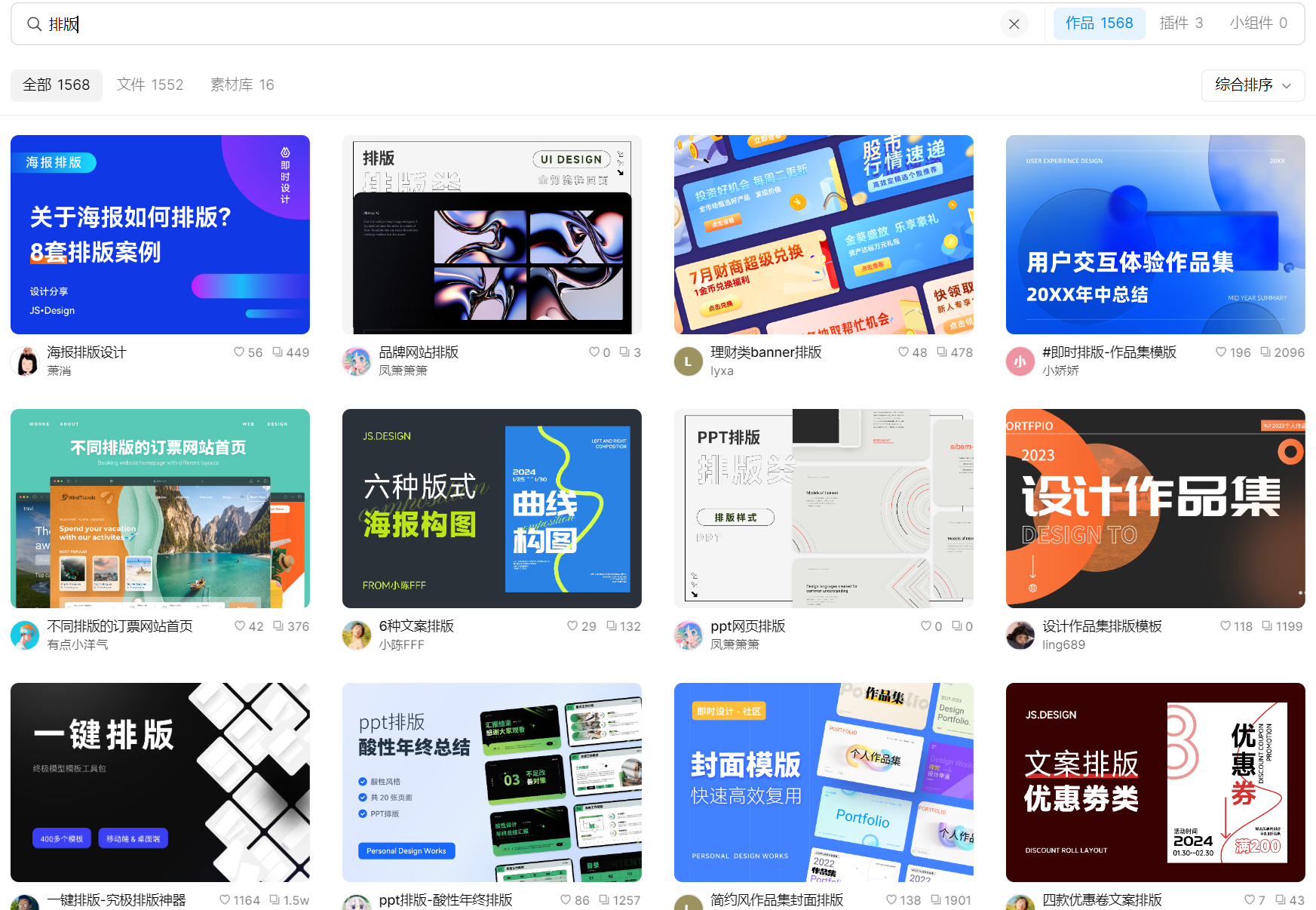Click copy icon for 简约风作品集封面排版
The height and width of the screenshot is (910, 1316).
tap(935, 900)
